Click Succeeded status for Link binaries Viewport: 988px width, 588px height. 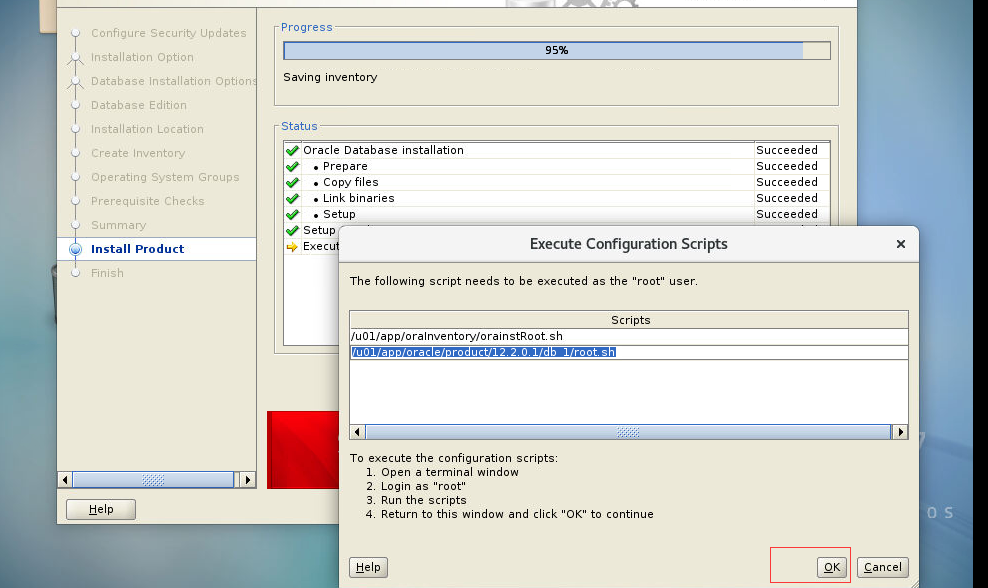click(787, 198)
